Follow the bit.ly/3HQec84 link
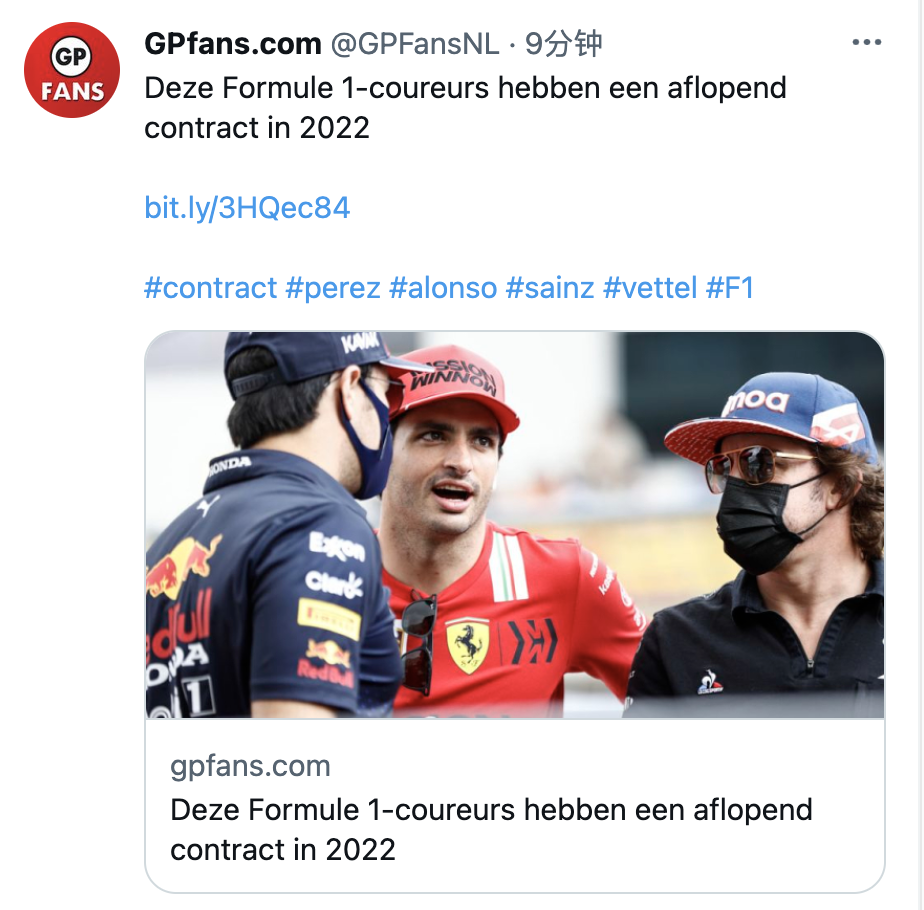The image size is (924, 910). coord(247,208)
